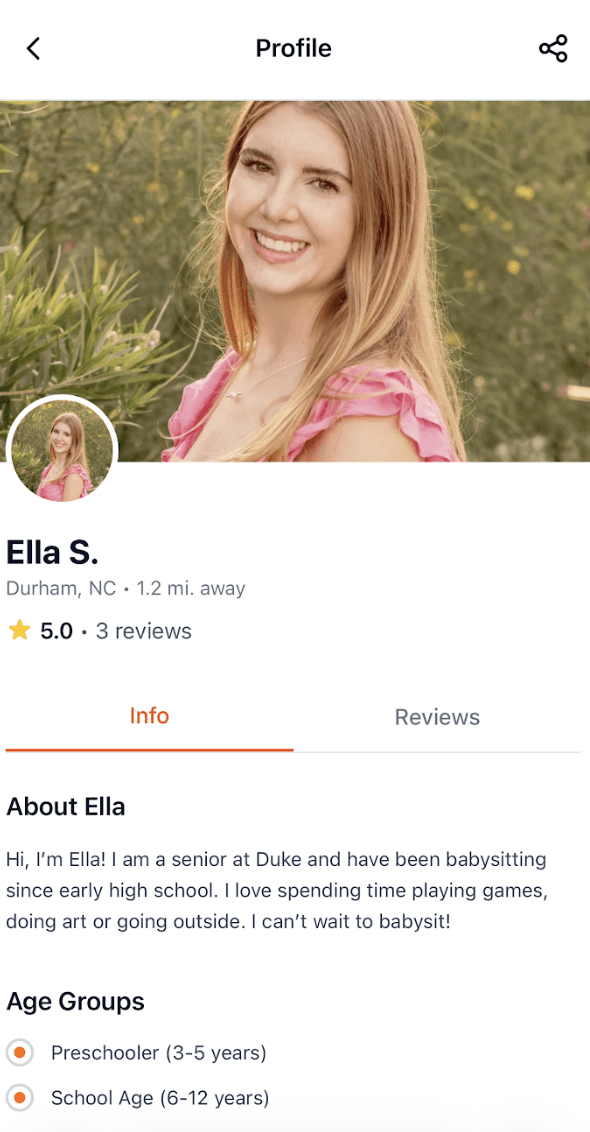The image size is (590, 1132).
Task: Tap the Ella S. name heading
Action: coord(52,552)
